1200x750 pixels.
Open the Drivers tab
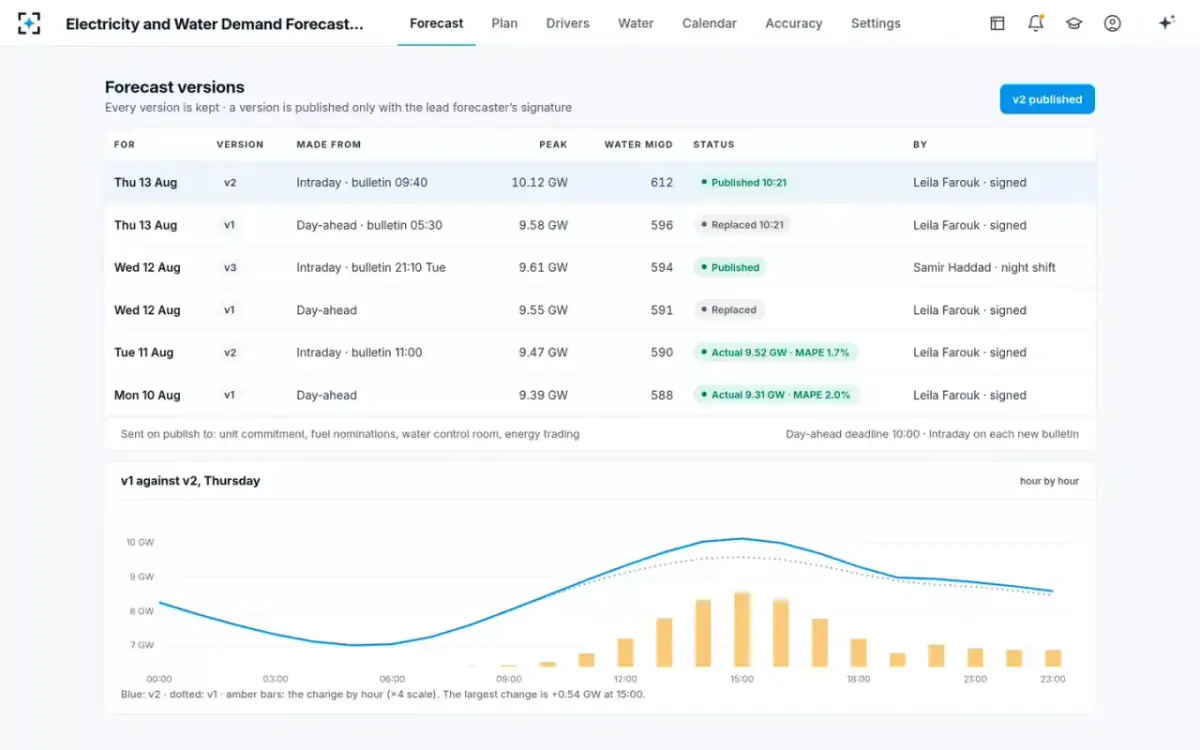pos(568,23)
